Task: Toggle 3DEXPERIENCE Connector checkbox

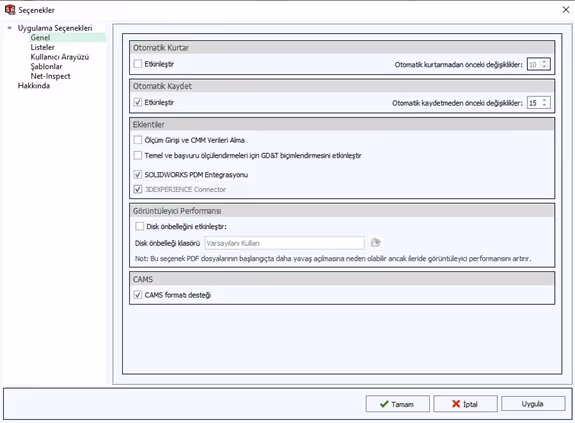Action: click(x=138, y=189)
